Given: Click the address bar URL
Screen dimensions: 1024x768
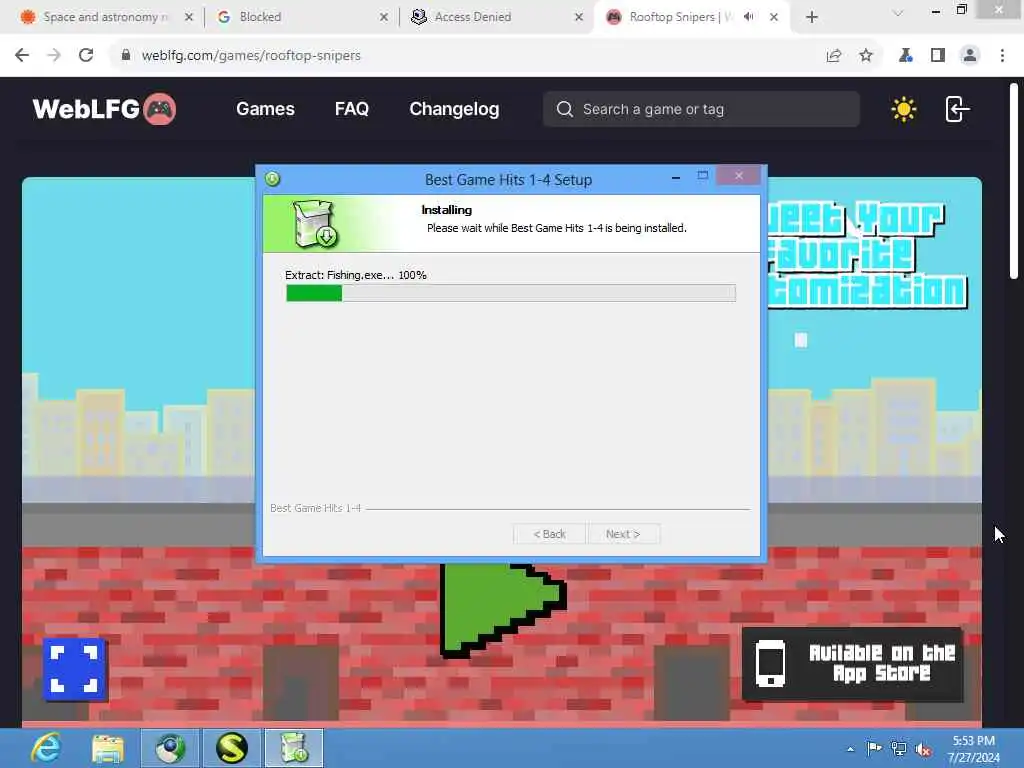Looking at the screenshot, I should pos(251,56).
